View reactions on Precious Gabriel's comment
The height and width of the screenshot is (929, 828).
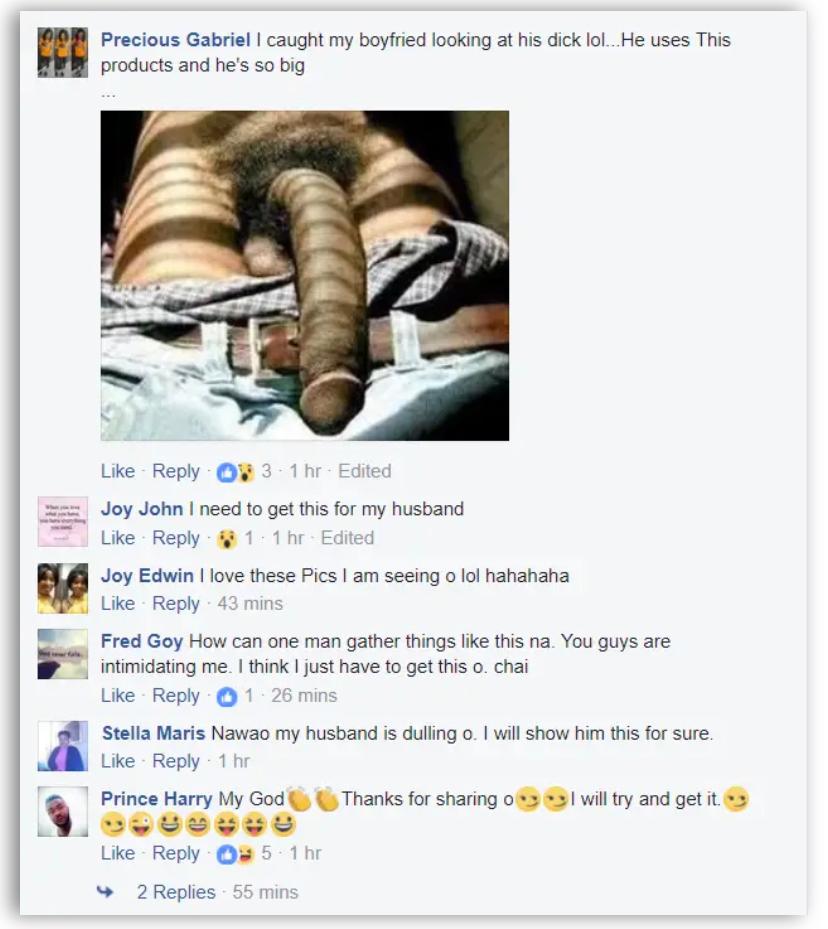243,472
